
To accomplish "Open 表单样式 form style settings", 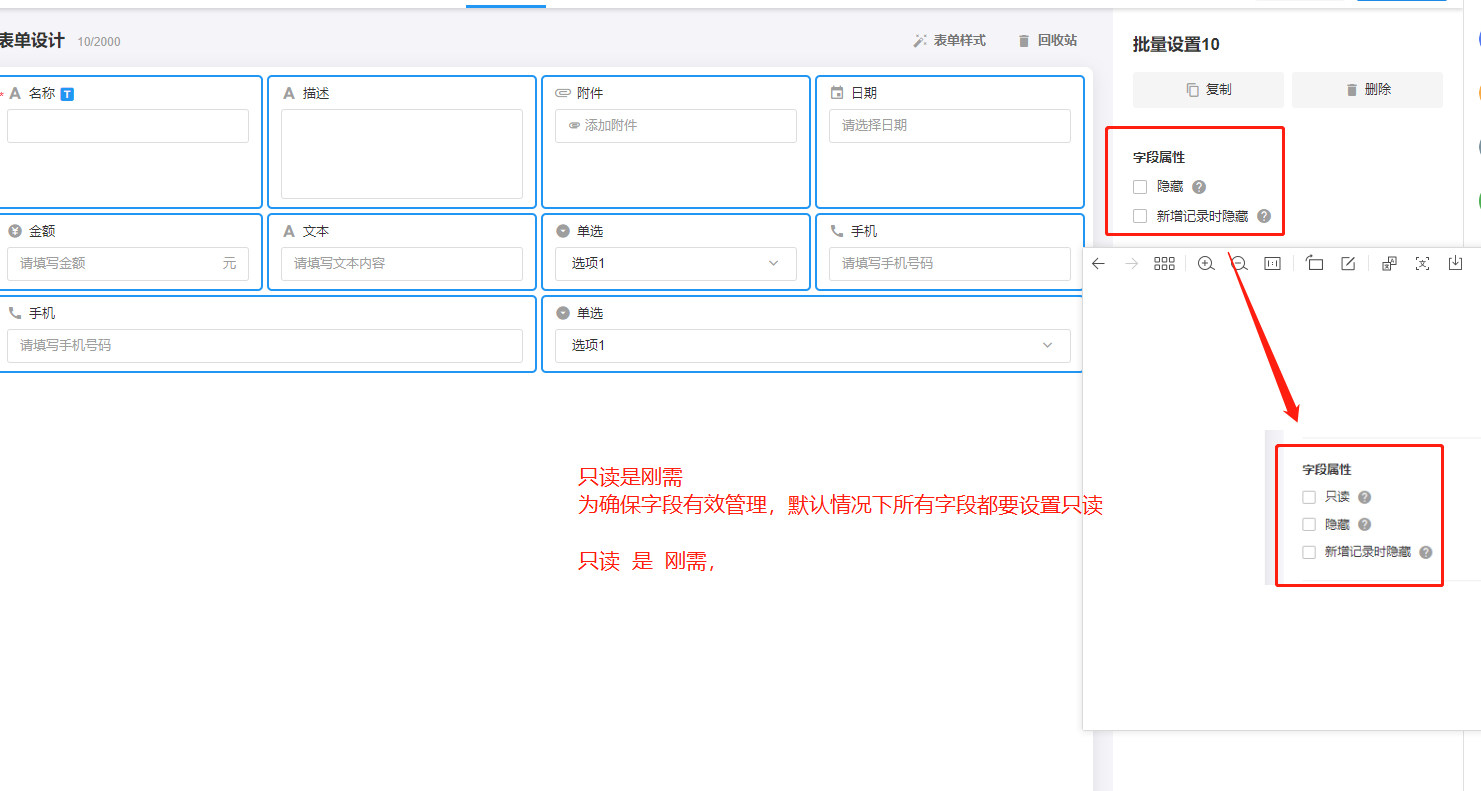I will pyautogui.click(x=949, y=41).
